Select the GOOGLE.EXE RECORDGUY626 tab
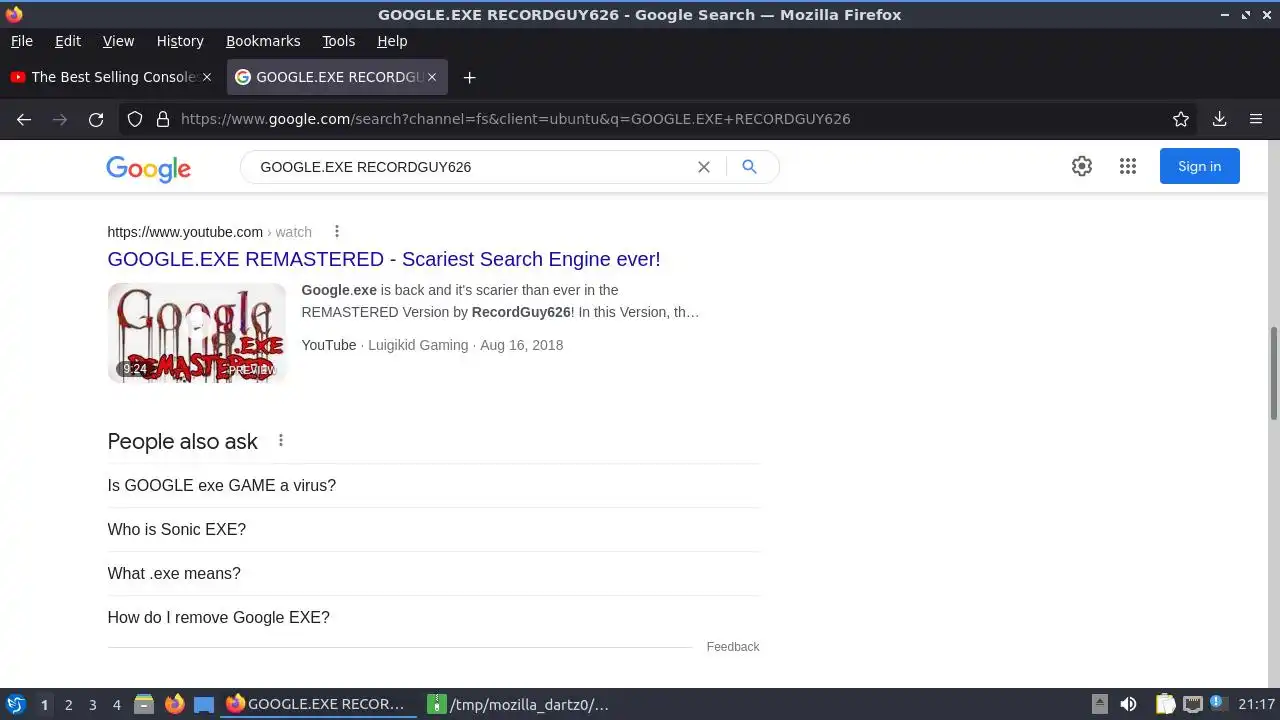 pos(337,77)
